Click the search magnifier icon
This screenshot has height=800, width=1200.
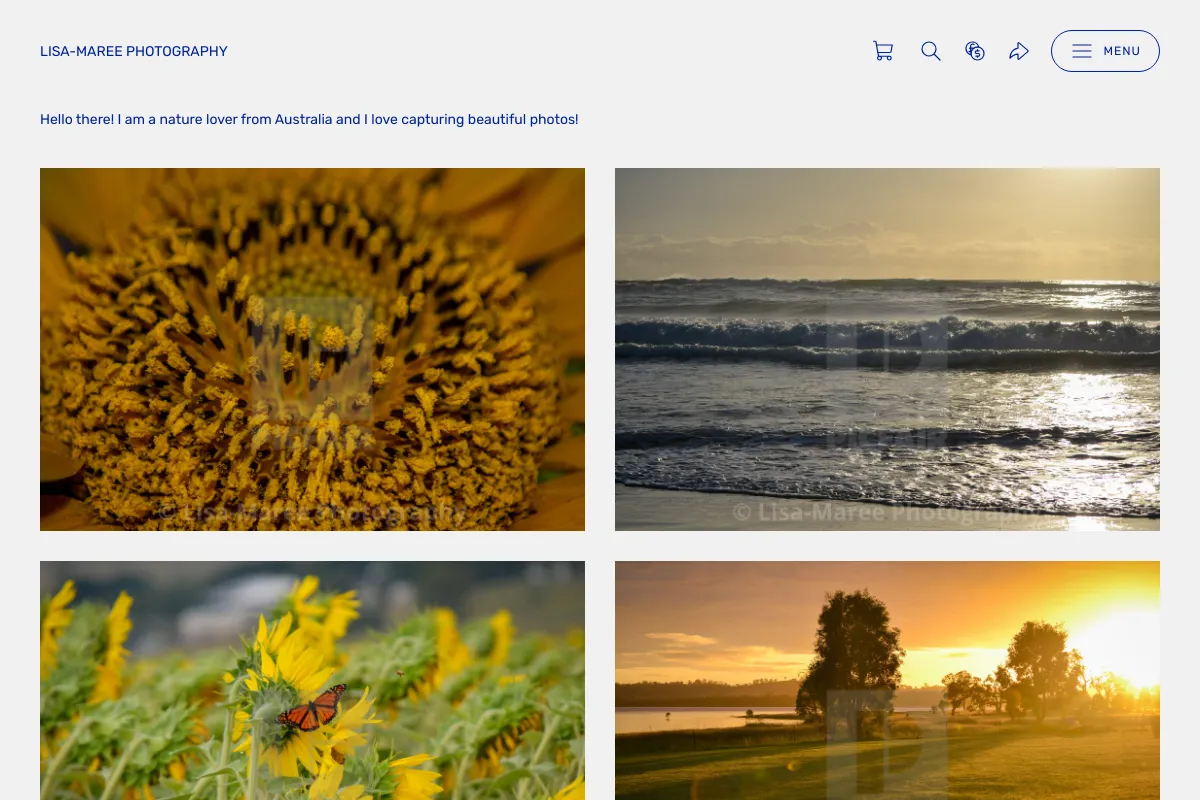931,51
